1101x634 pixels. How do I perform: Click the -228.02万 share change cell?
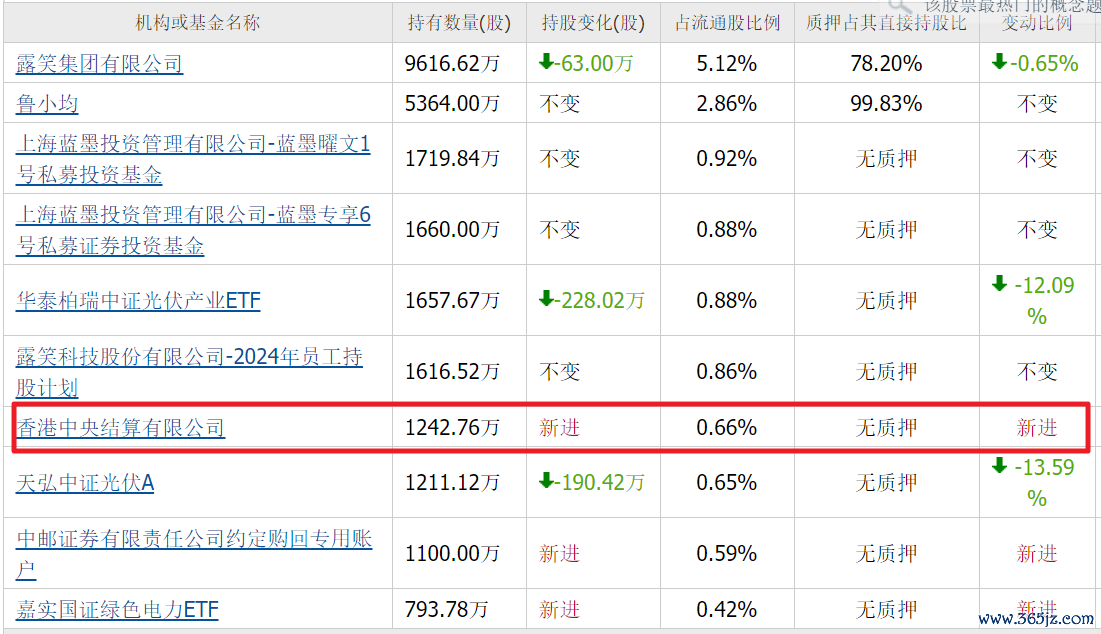tap(592, 301)
